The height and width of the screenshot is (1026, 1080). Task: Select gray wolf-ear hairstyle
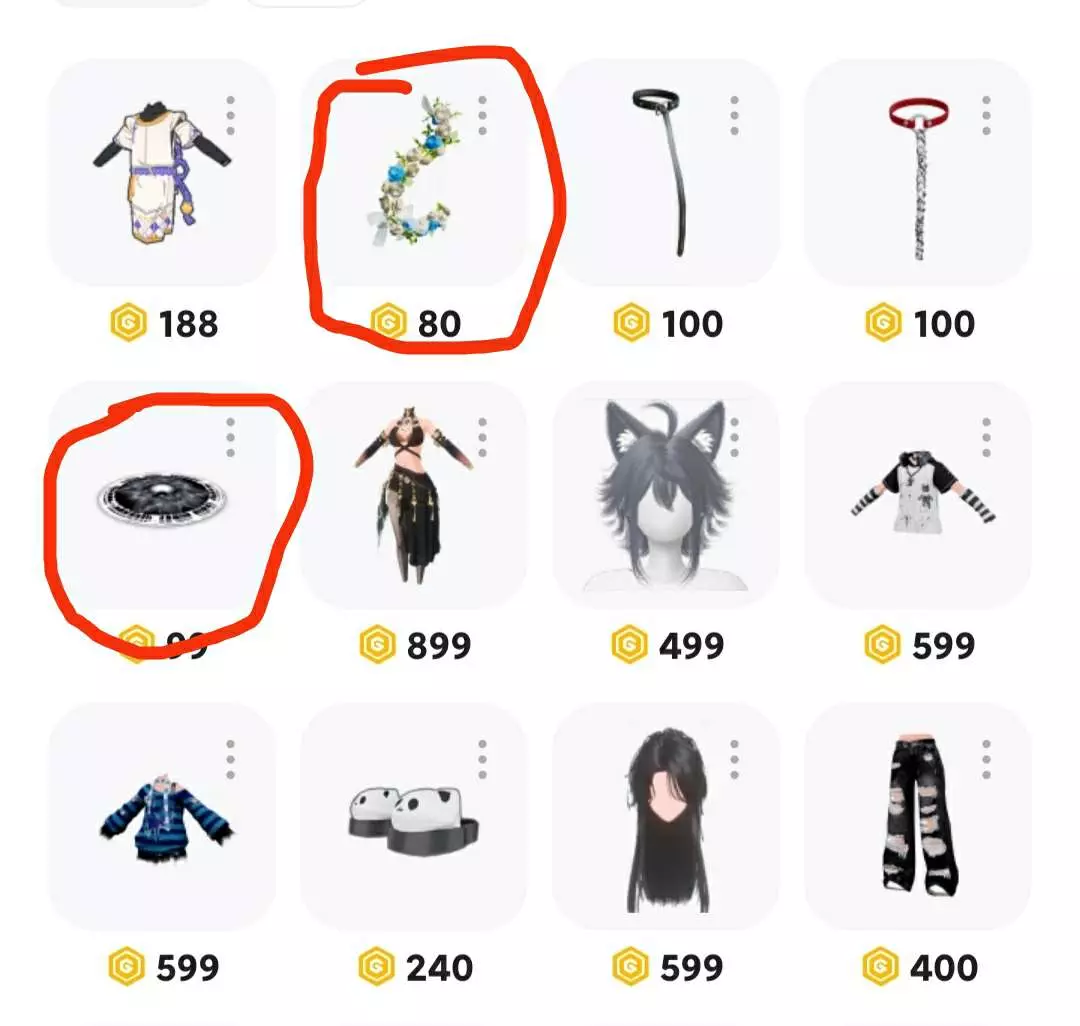pos(666,494)
